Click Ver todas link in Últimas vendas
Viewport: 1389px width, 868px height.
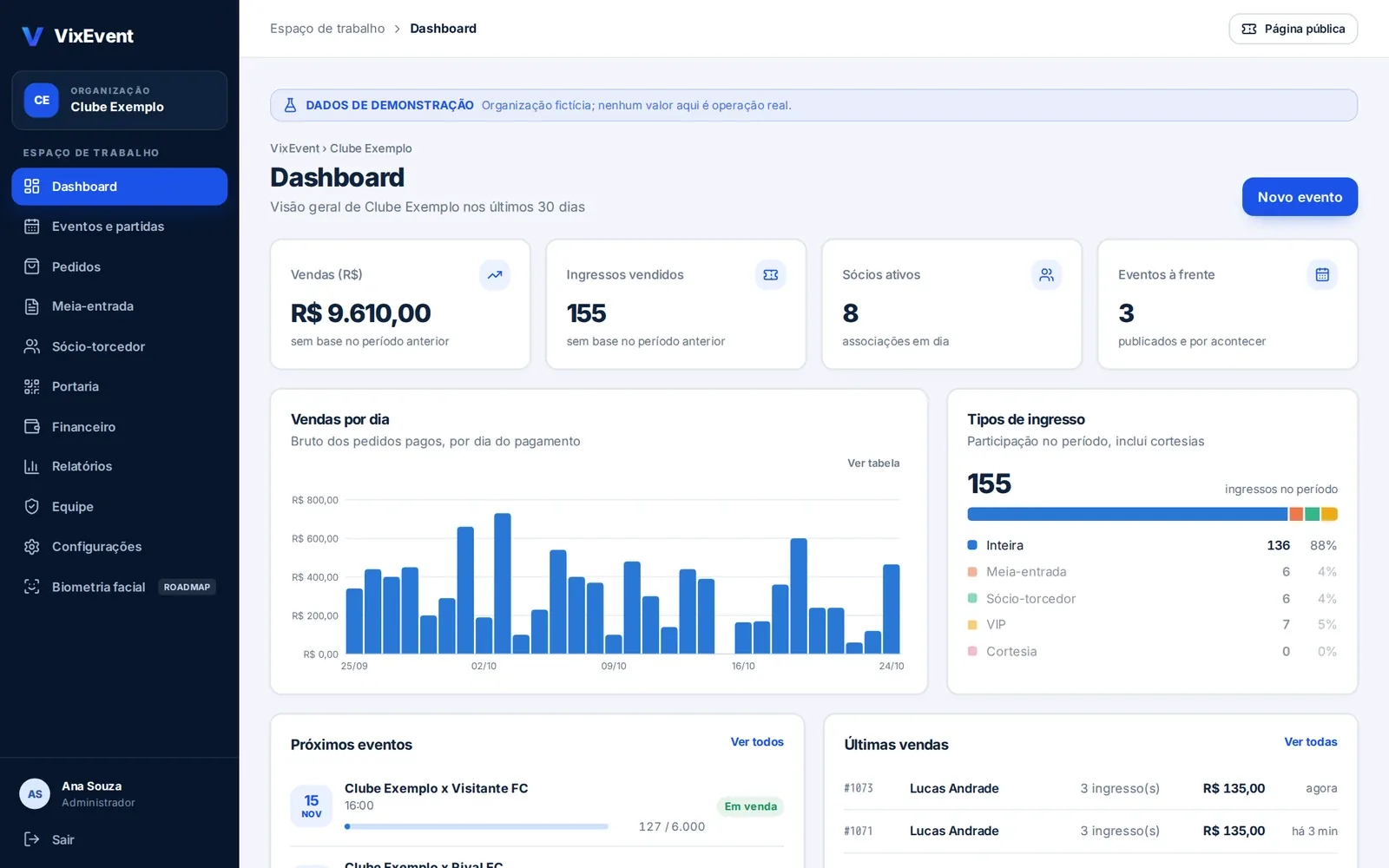click(1311, 742)
